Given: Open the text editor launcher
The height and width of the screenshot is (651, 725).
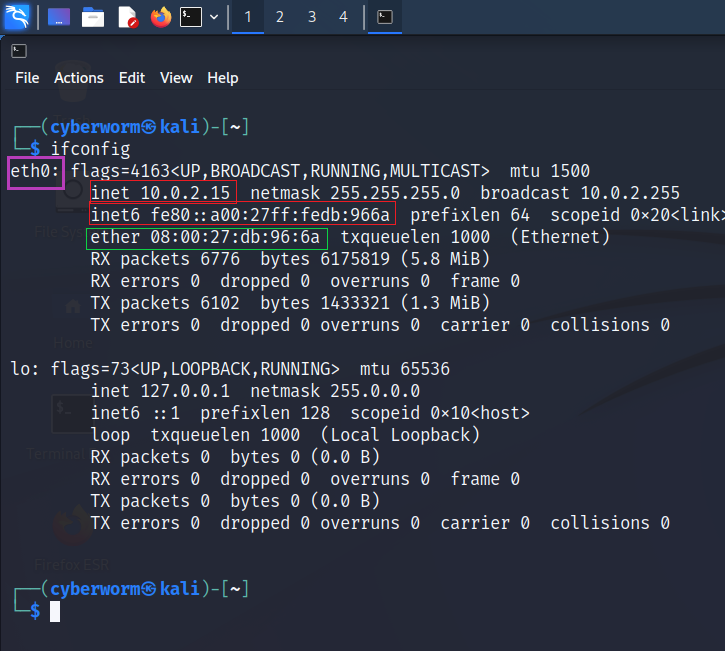Looking at the screenshot, I should click(127, 17).
